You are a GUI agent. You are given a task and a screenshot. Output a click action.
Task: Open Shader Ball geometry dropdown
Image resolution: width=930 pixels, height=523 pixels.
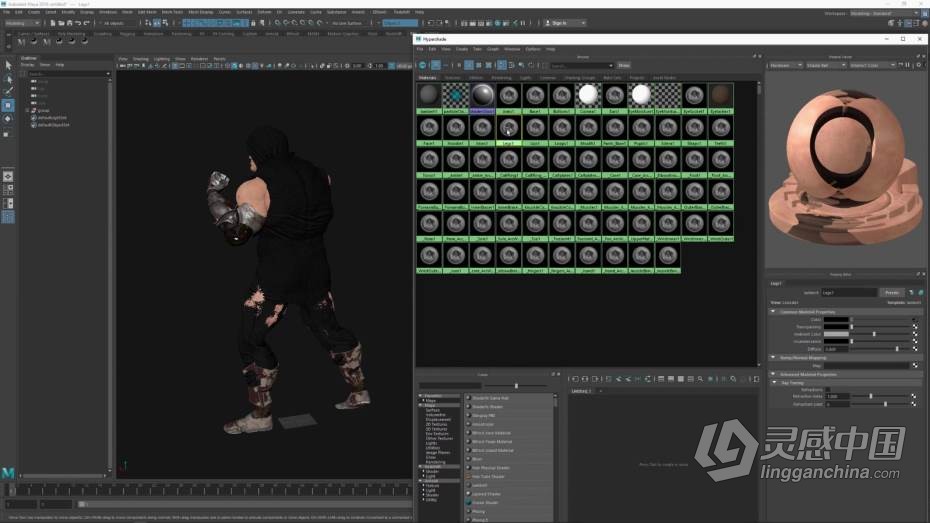coord(826,65)
